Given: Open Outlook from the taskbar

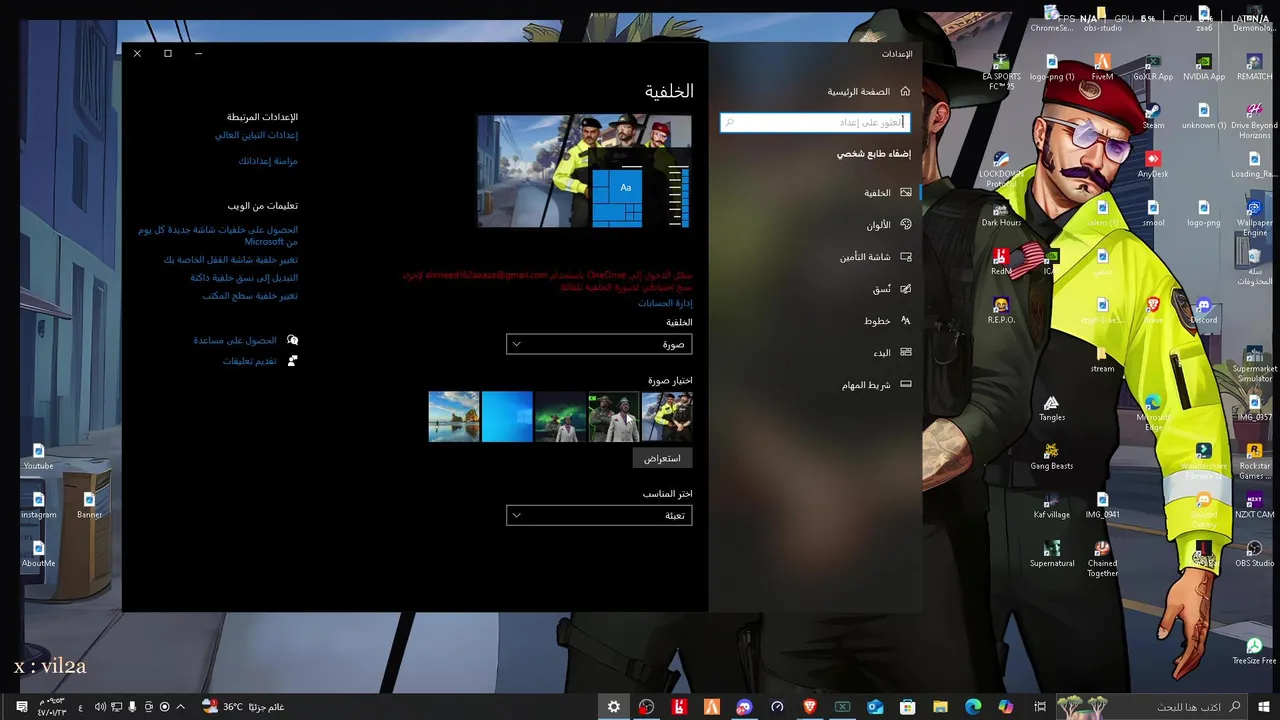Looking at the screenshot, I should pos(875,707).
